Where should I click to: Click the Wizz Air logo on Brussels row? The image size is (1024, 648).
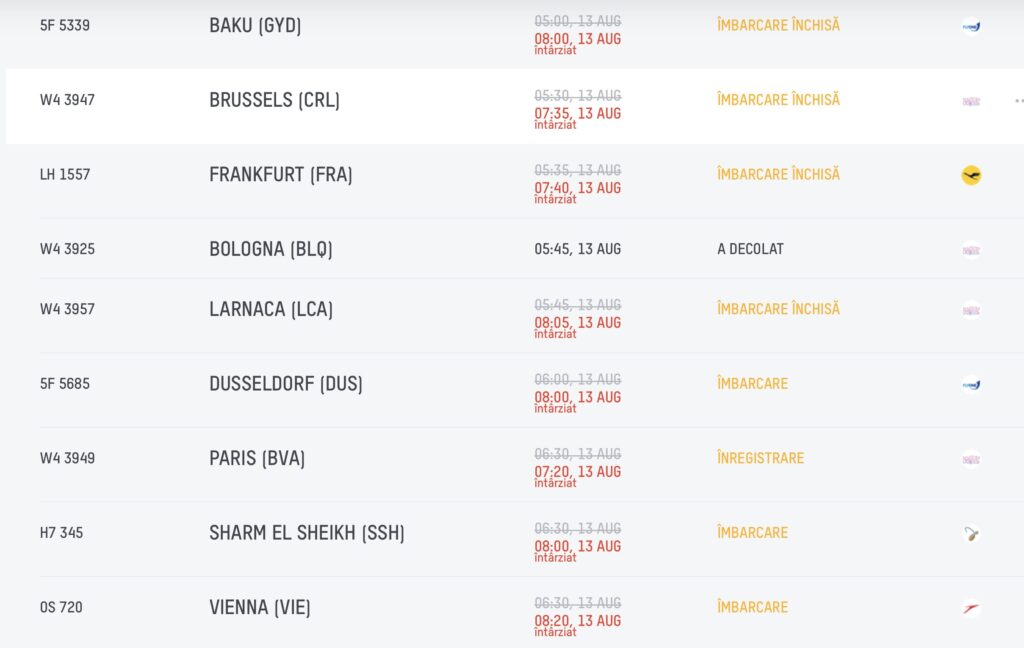point(971,101)
